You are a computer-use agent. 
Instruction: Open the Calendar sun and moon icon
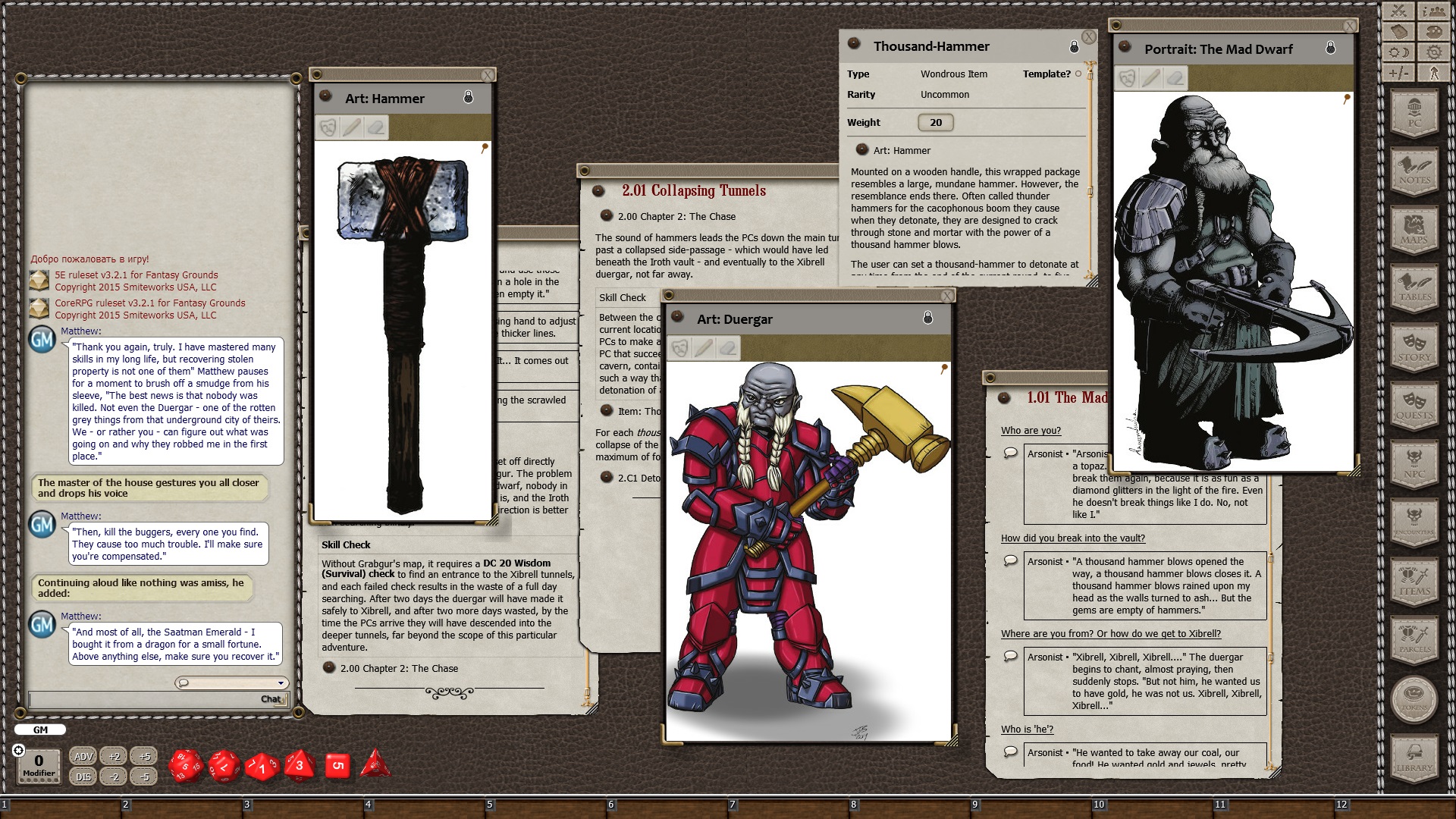[x=1398, y=52]
